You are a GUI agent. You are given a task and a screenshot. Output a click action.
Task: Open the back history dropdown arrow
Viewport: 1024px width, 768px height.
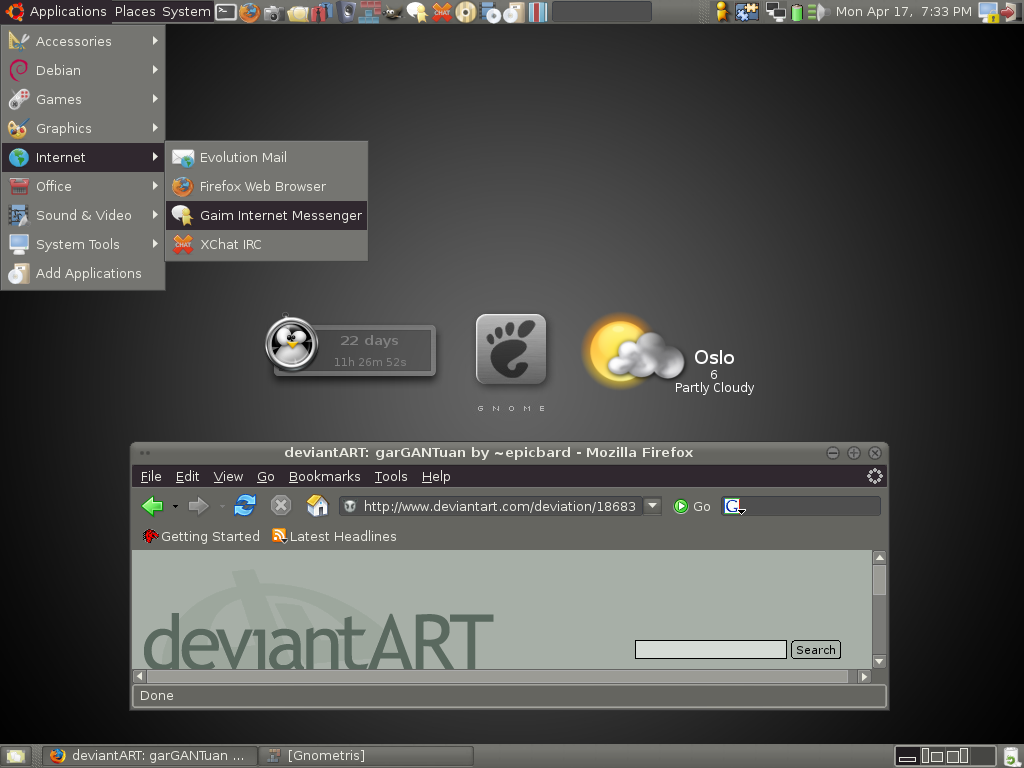[x=175, y=507]
